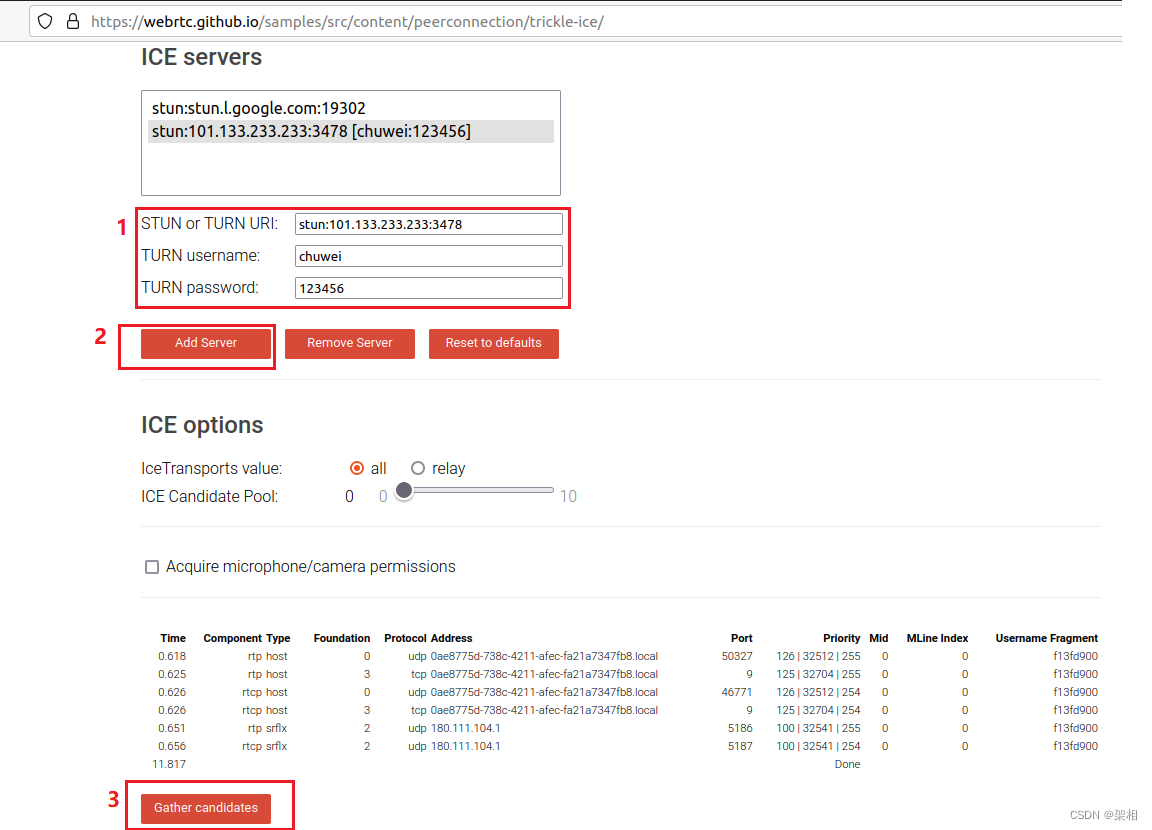Click the ICE servers heading
1152x830 pixels.
[x=201, y=57]
